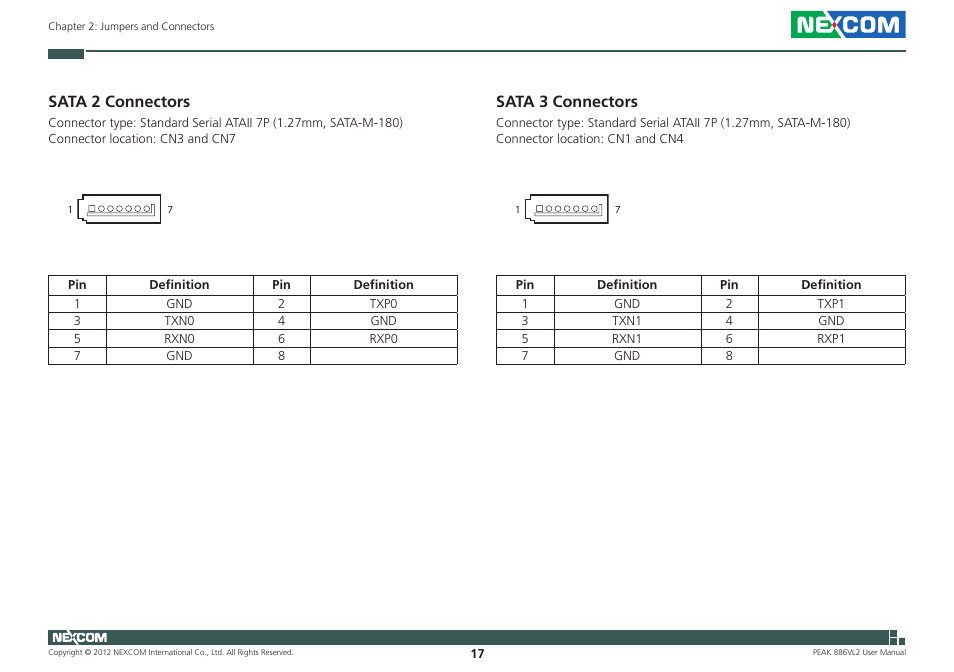Select the RXN0 cell in the SATA 2 table
Image resolution: width=954 pixels, height=672 pixels.
[179, 338]
